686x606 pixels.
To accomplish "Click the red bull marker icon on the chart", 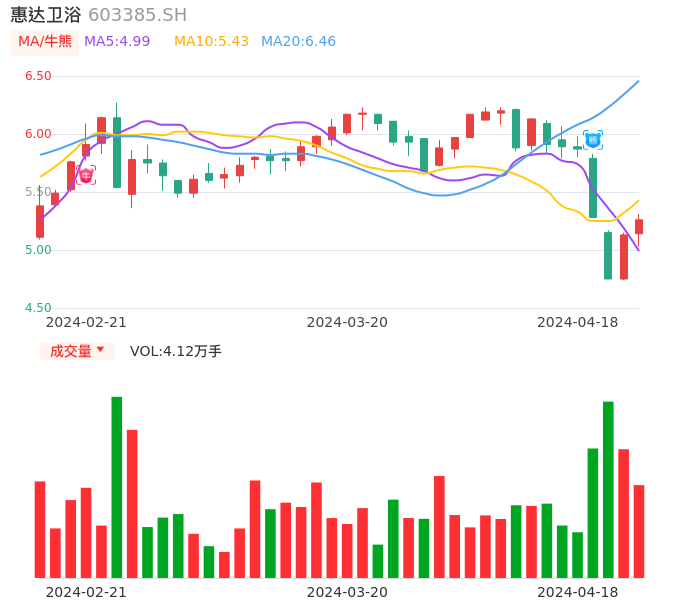I will (x=86, y=175).
